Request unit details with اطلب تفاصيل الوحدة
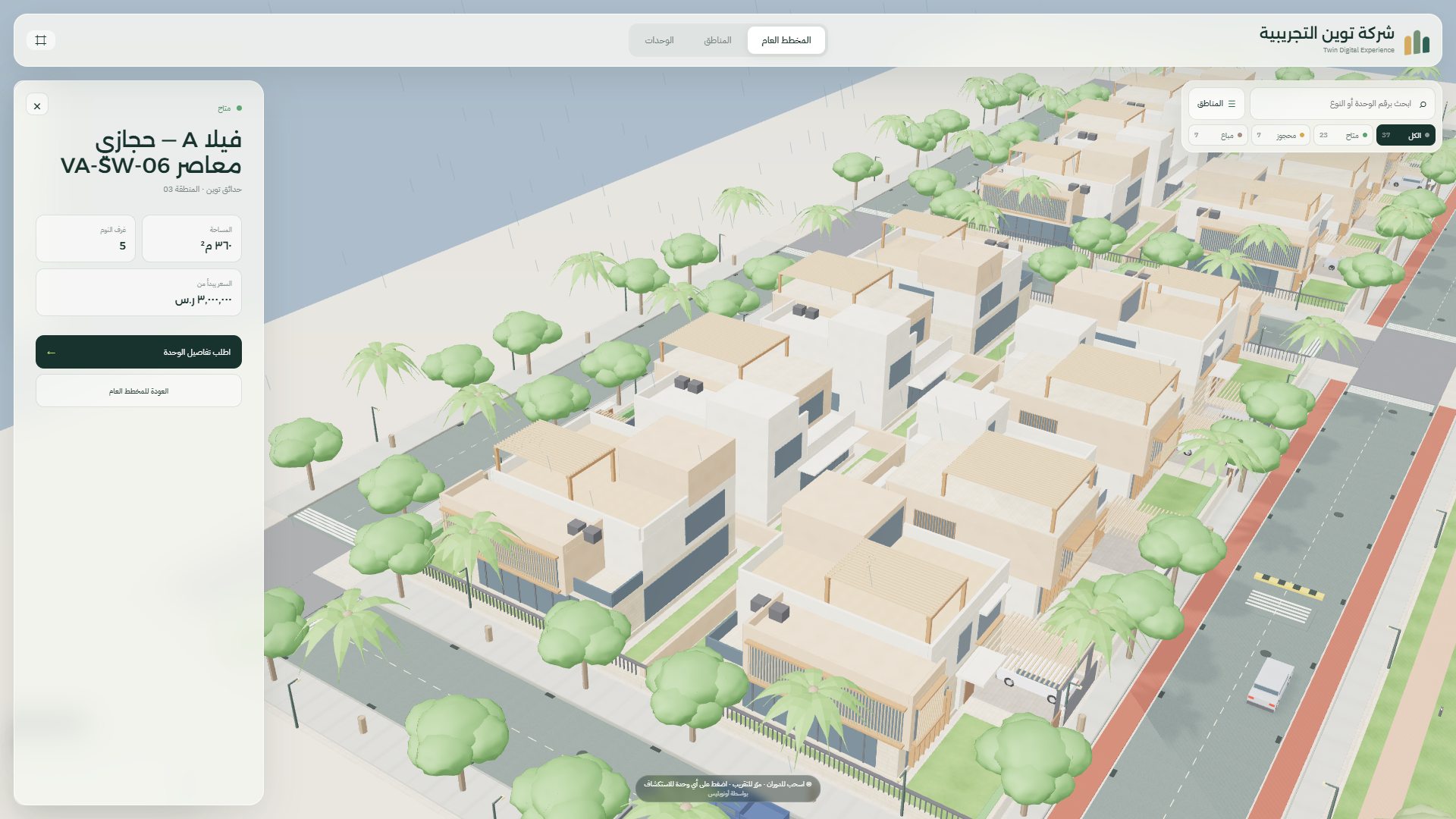1456x819 pixels. click(x=139, y=352)
